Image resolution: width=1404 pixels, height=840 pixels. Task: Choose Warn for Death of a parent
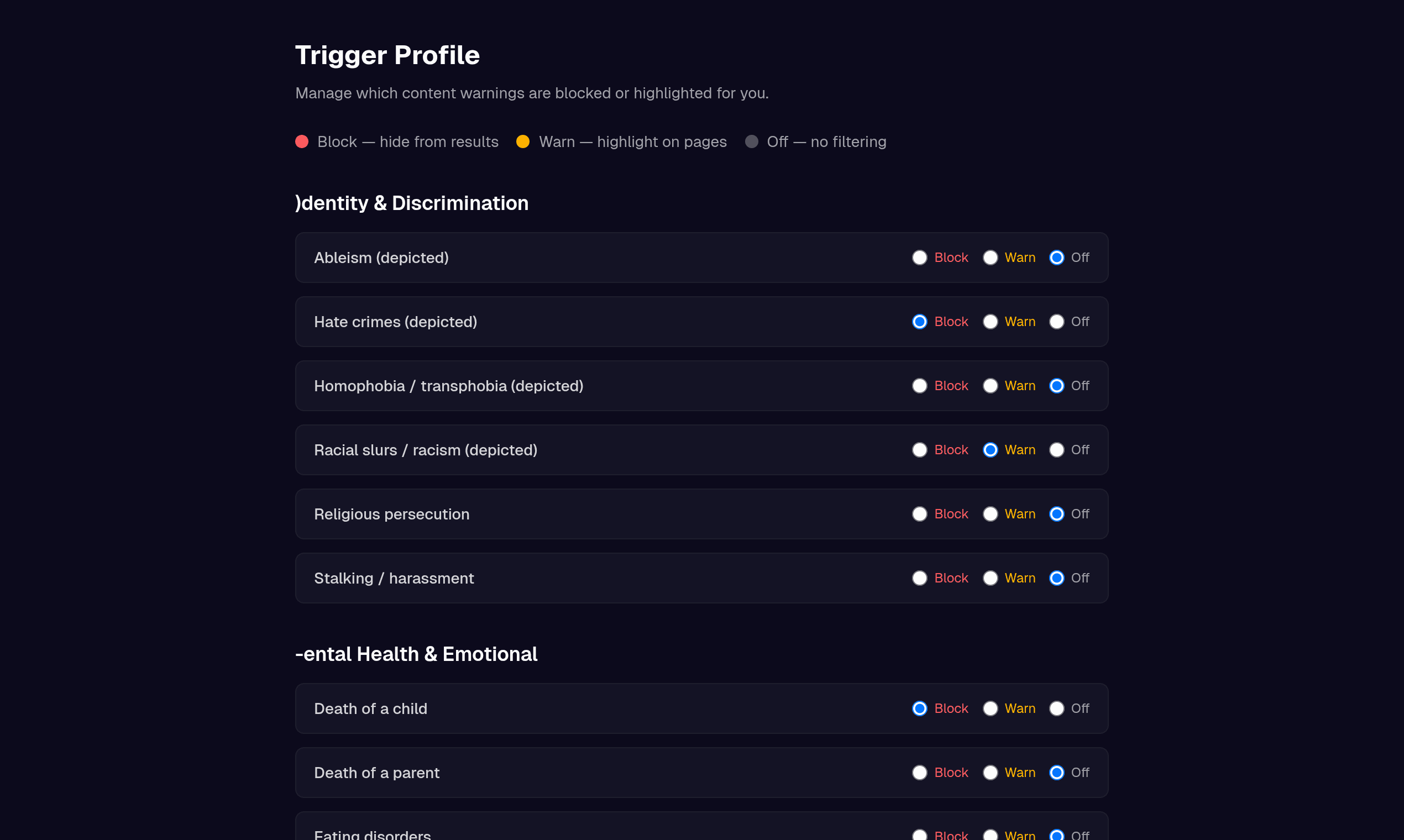tap(990, 773)
